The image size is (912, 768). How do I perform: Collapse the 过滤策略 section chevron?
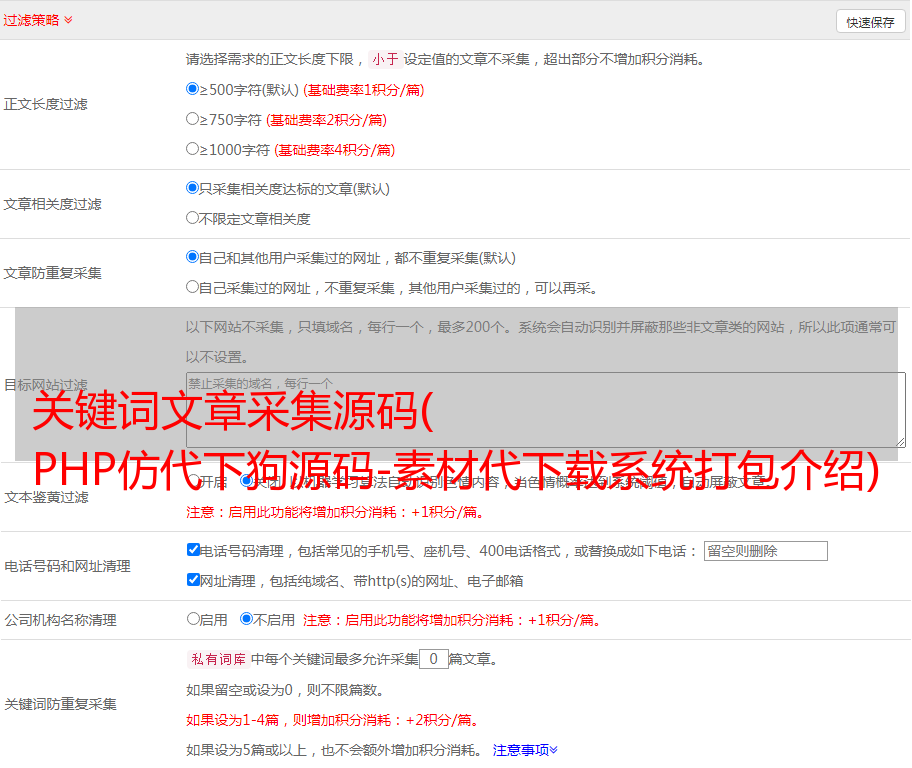pos(68,20)
